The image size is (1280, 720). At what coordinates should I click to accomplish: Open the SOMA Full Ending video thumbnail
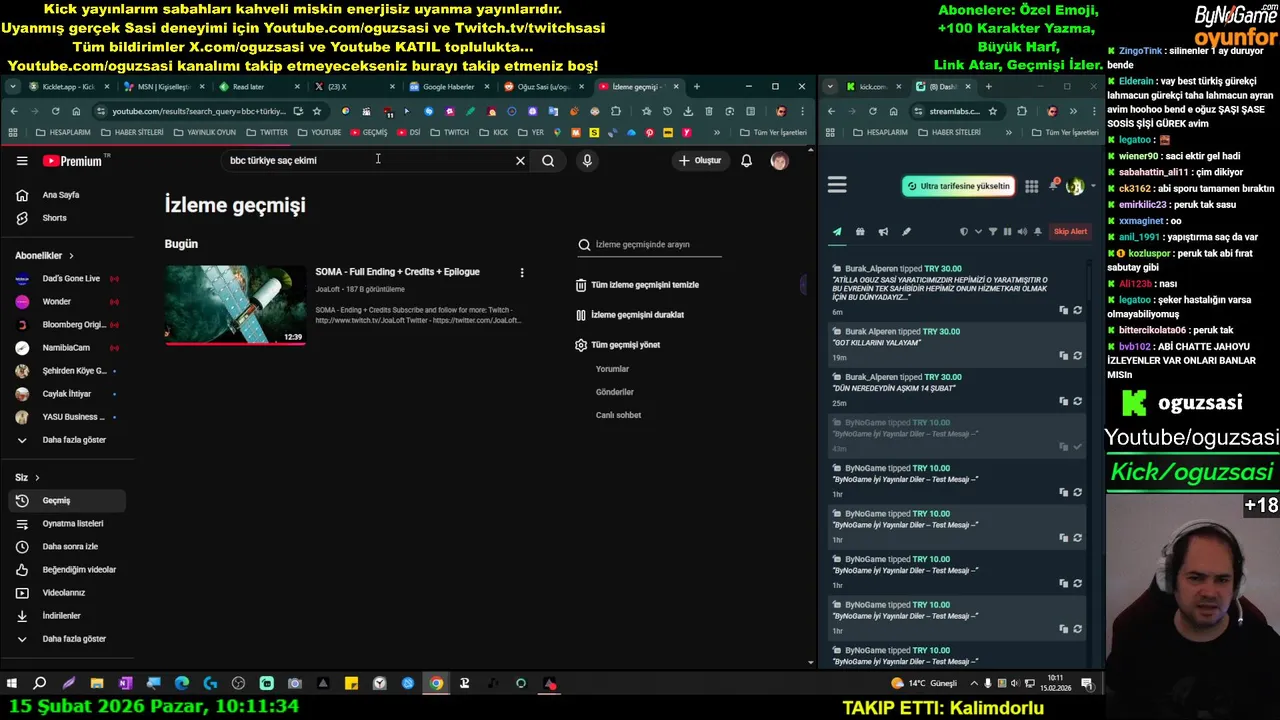[x=235, y=304]
